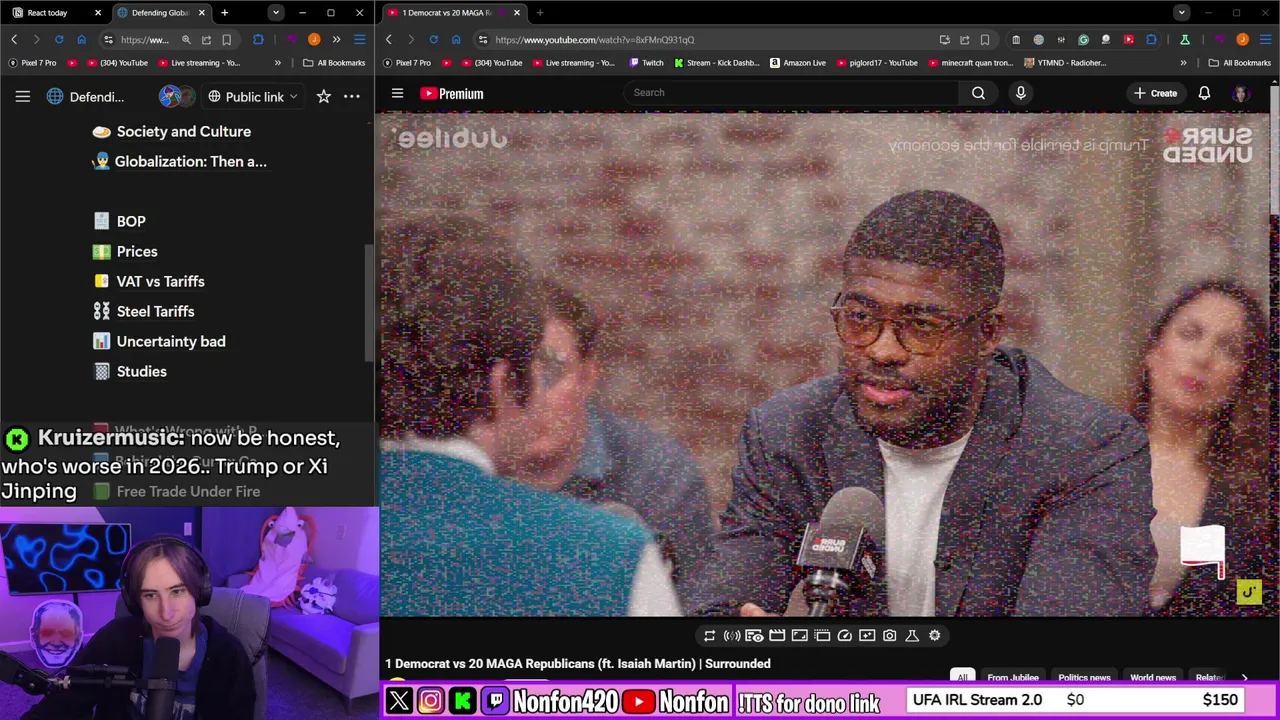Show more filter chips with right arrow
This screenshot has width=1280, height=720.
[x=1244, y=678]
